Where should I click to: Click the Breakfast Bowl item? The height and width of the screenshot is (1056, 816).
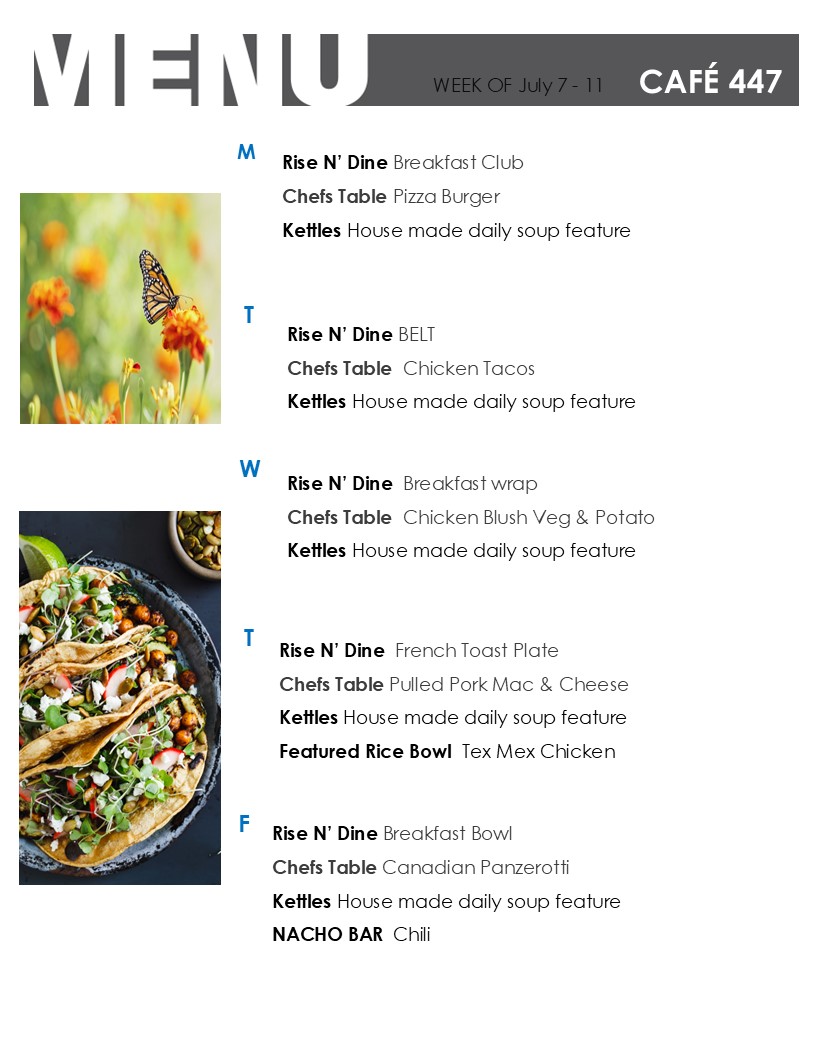(448, 834)
